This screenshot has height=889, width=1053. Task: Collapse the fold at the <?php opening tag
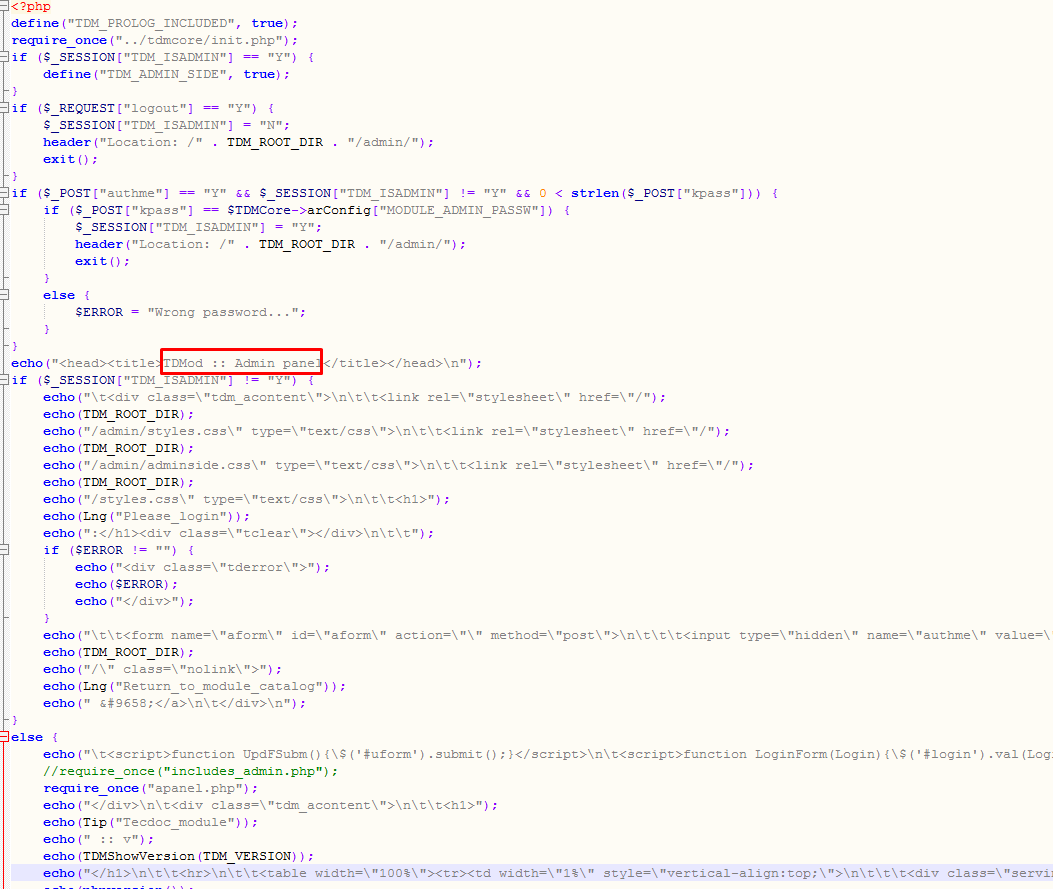(x=3, y=6)
